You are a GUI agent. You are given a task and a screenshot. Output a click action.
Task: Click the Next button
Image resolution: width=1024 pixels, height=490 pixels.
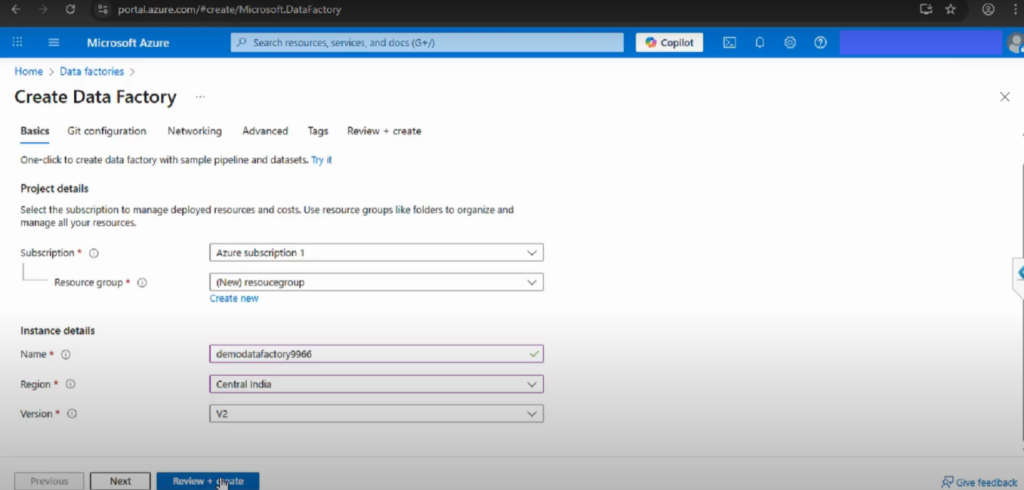tap(120, 481)
